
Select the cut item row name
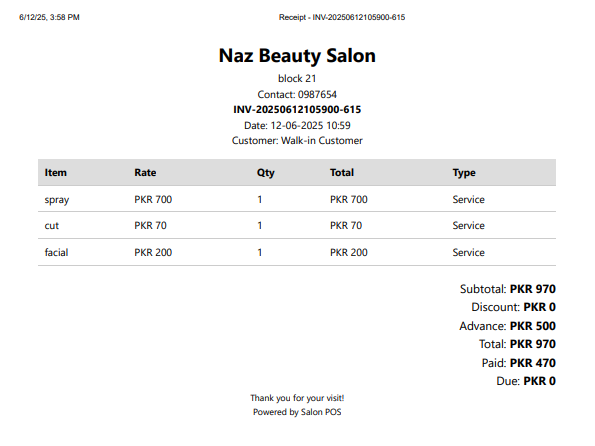[52, 226]
